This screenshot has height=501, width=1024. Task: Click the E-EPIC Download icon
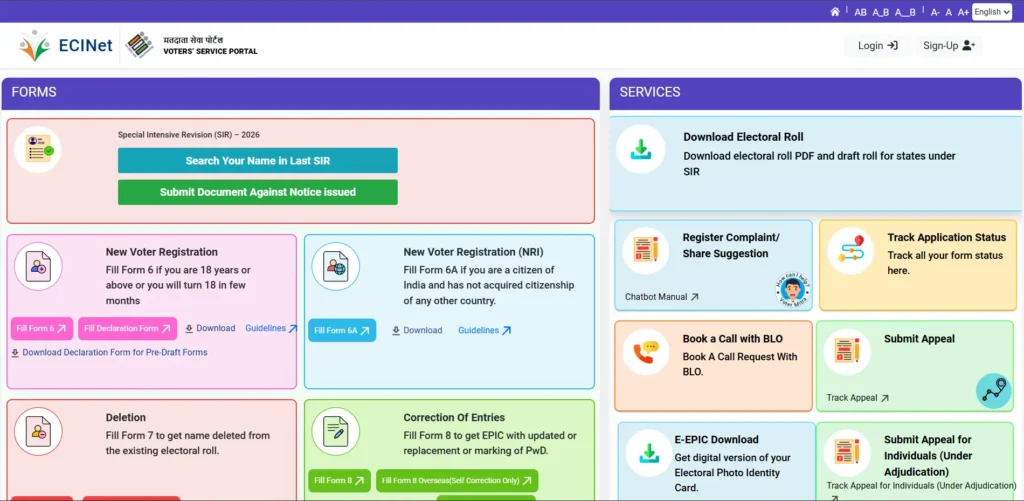[649, 453]
